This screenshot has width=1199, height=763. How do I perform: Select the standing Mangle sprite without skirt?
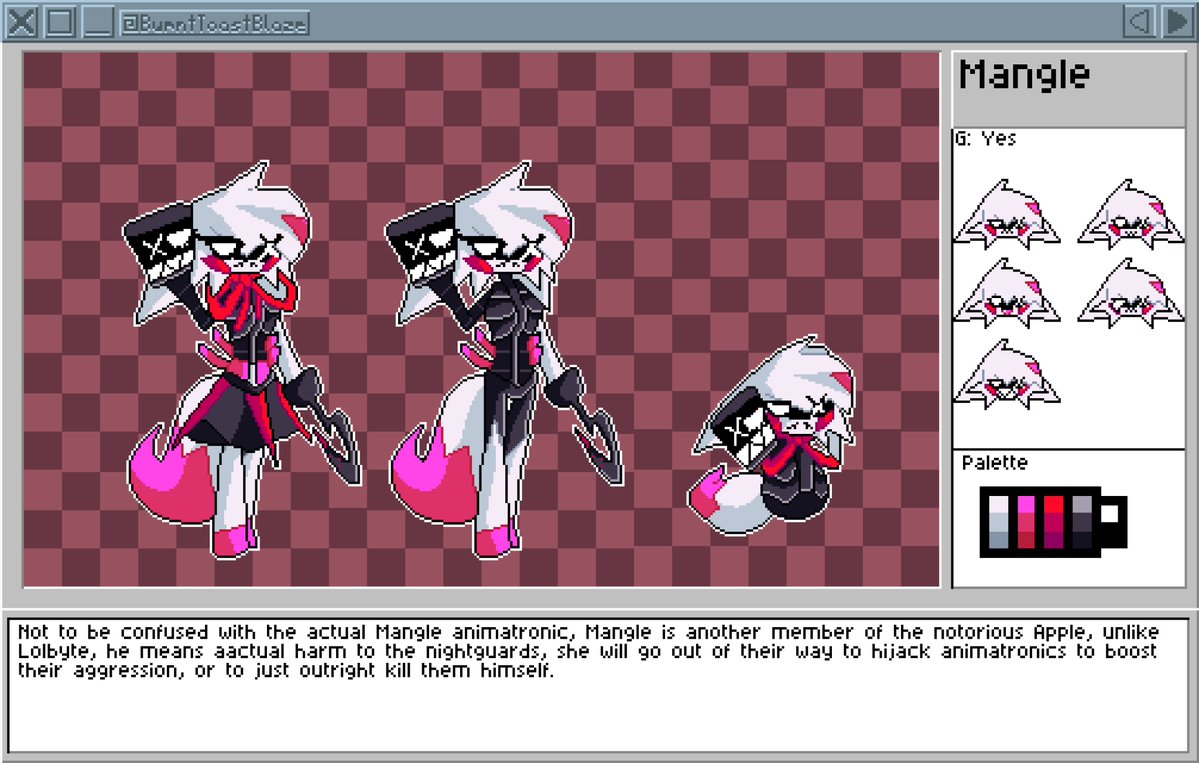tap(505, 359)
